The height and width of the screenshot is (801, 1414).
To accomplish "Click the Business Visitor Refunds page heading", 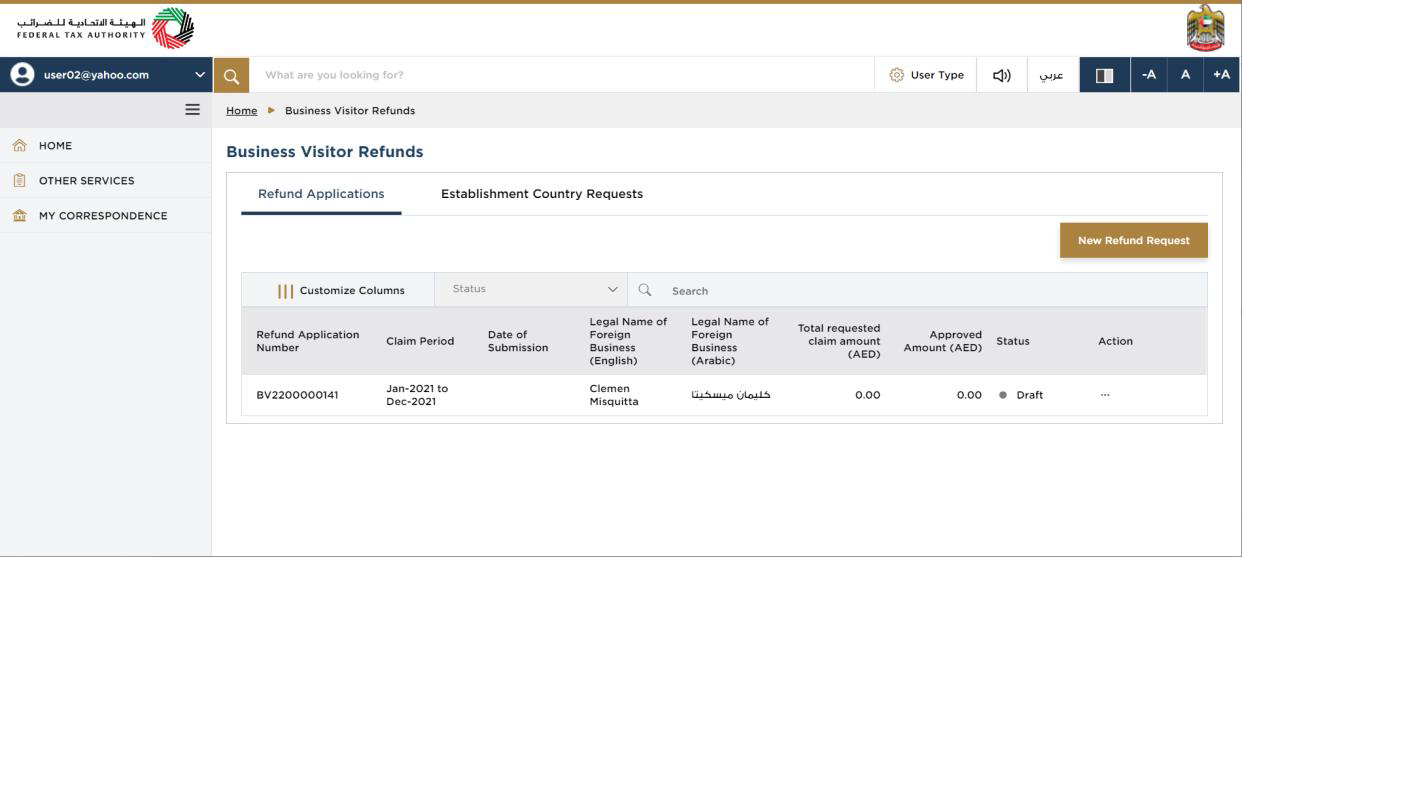I will [x=325, y=152].
